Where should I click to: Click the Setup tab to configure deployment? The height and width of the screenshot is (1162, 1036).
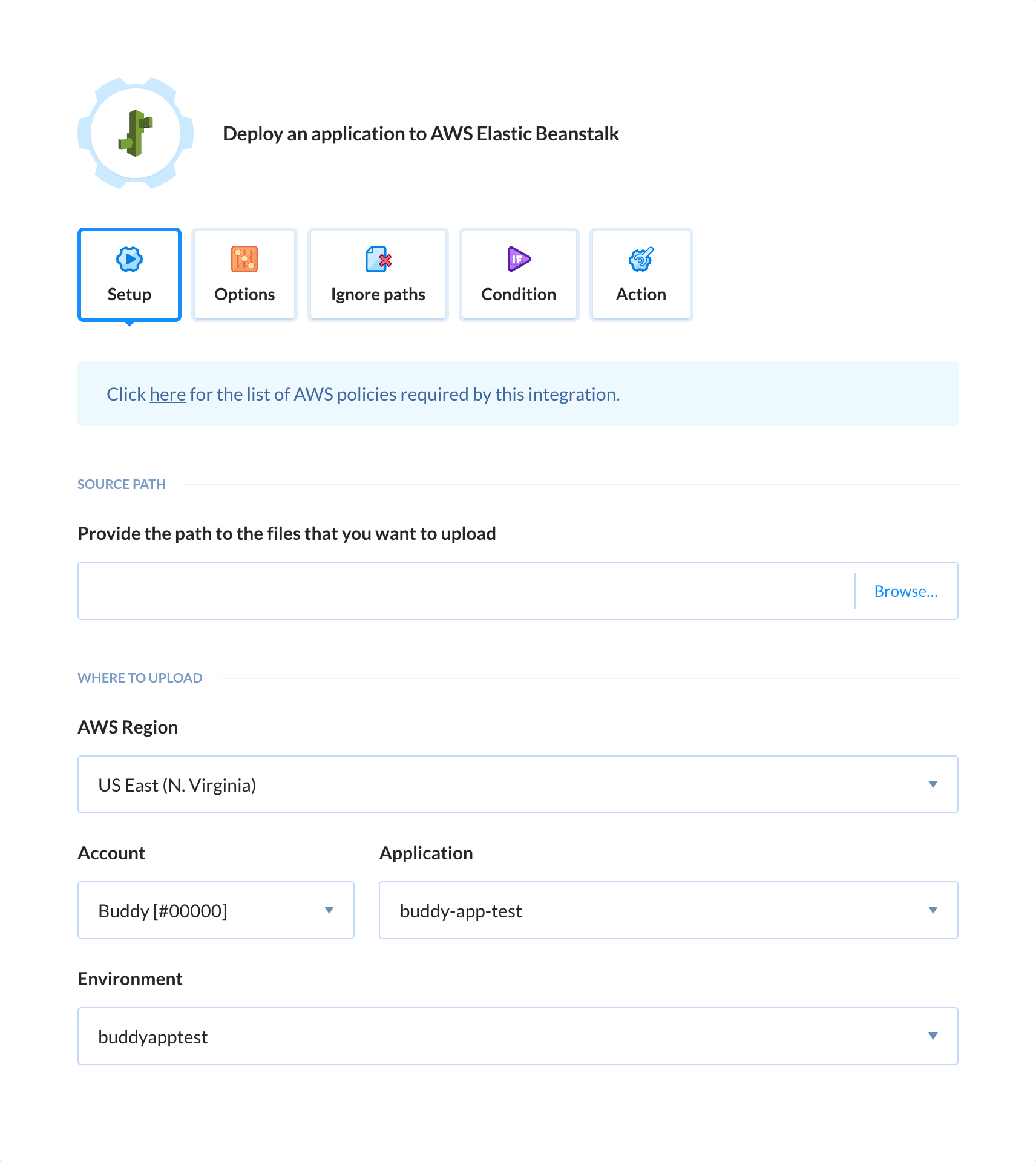point(129,274)
